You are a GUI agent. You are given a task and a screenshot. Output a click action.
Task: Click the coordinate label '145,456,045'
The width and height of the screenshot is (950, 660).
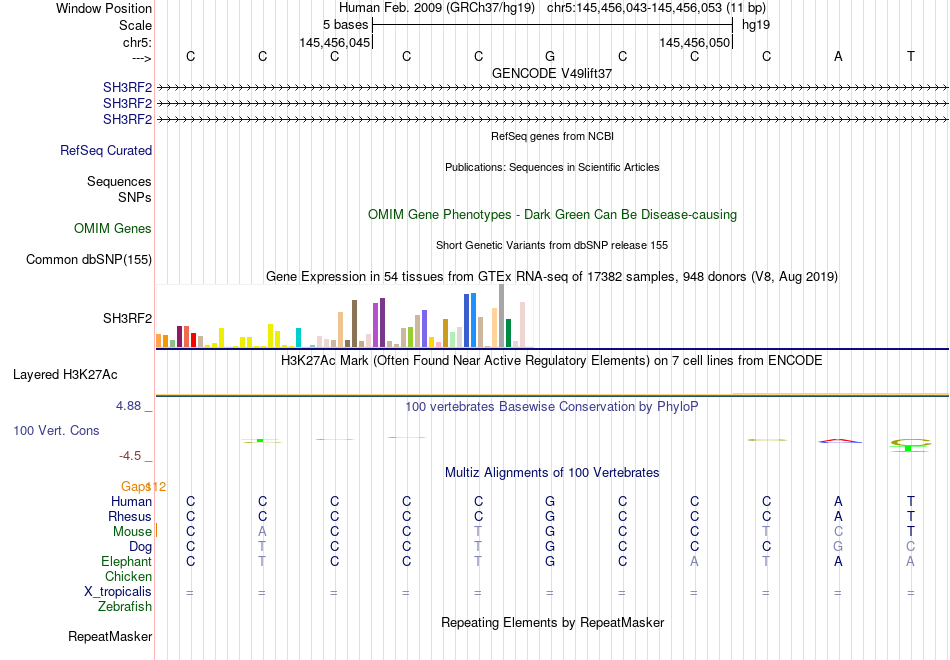click(x=334, y=42)
